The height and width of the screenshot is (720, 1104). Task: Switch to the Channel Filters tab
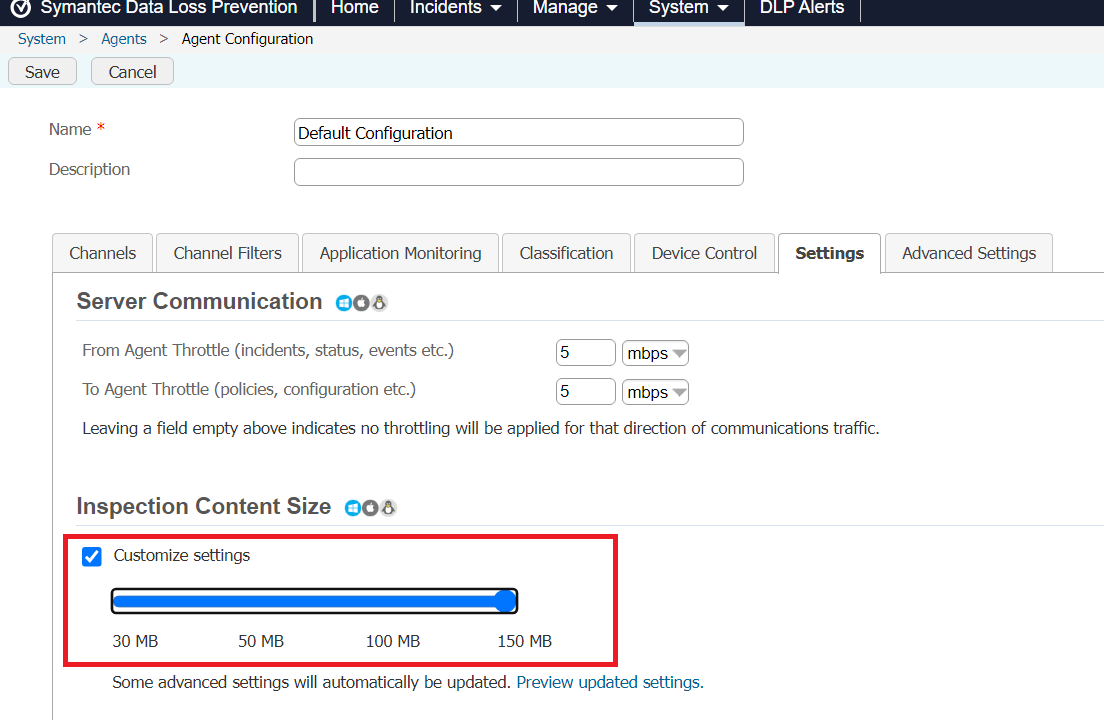pyautogui.click(x=227, y=253)
